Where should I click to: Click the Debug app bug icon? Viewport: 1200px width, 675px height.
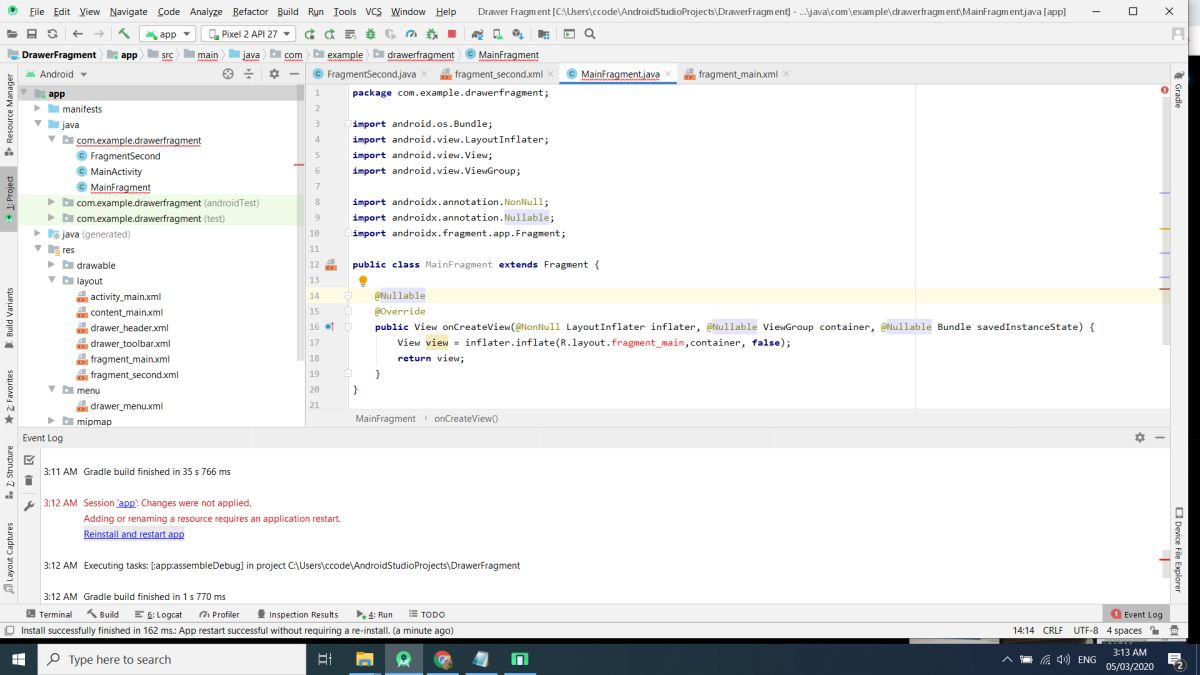click(370, 34)
